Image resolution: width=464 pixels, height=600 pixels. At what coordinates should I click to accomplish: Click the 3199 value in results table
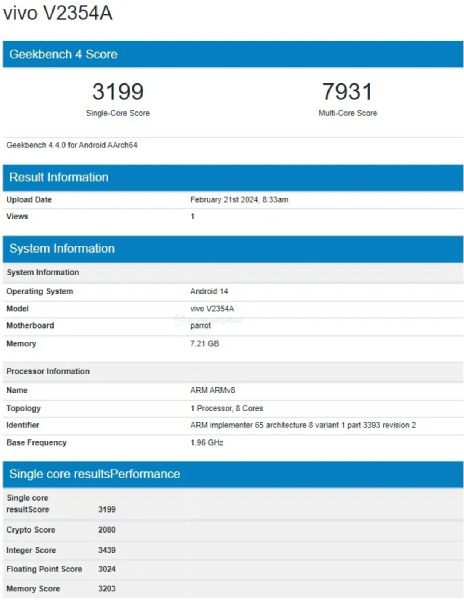[107, 509]
